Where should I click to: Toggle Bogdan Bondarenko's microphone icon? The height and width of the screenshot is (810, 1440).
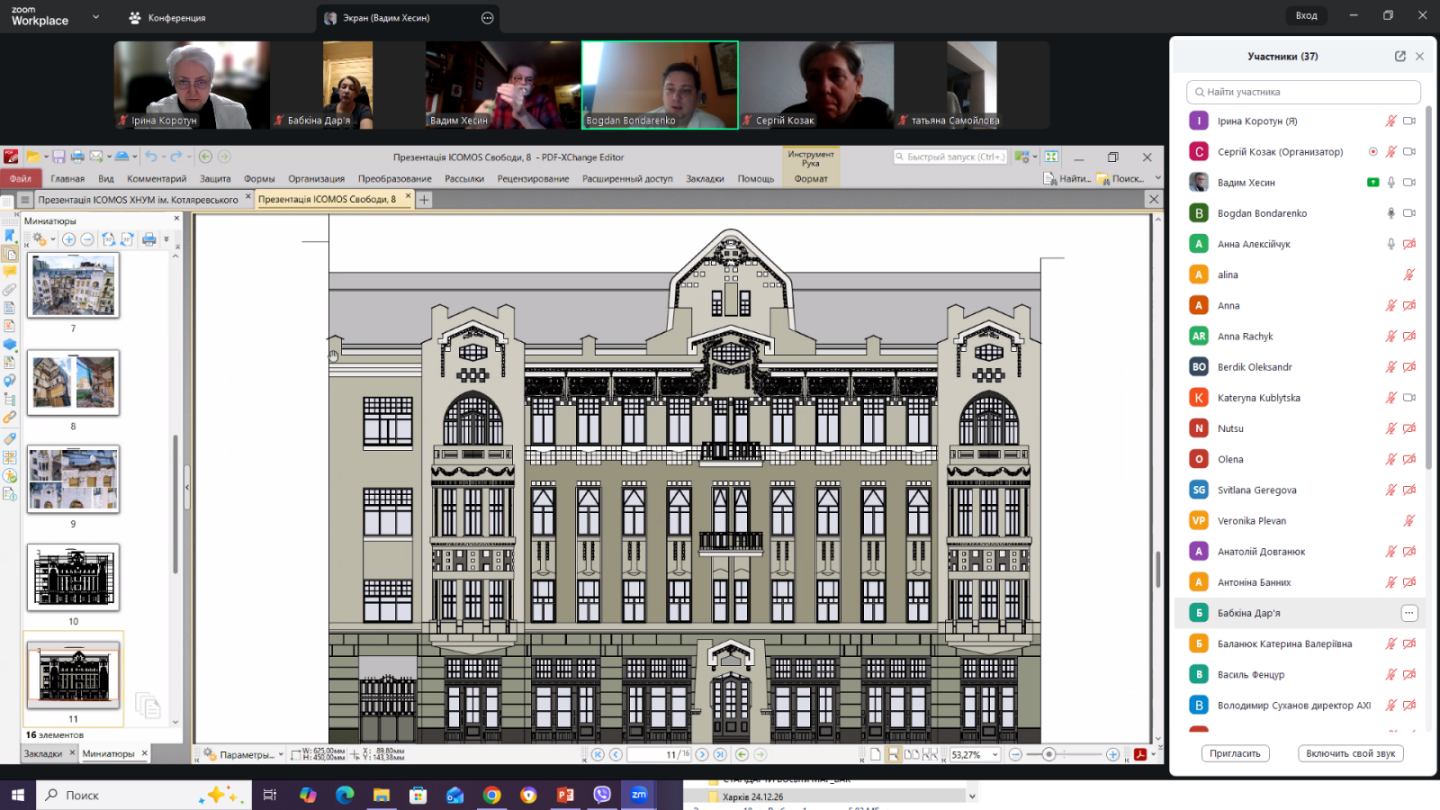pyautogui.click(x=1390, y=213)
